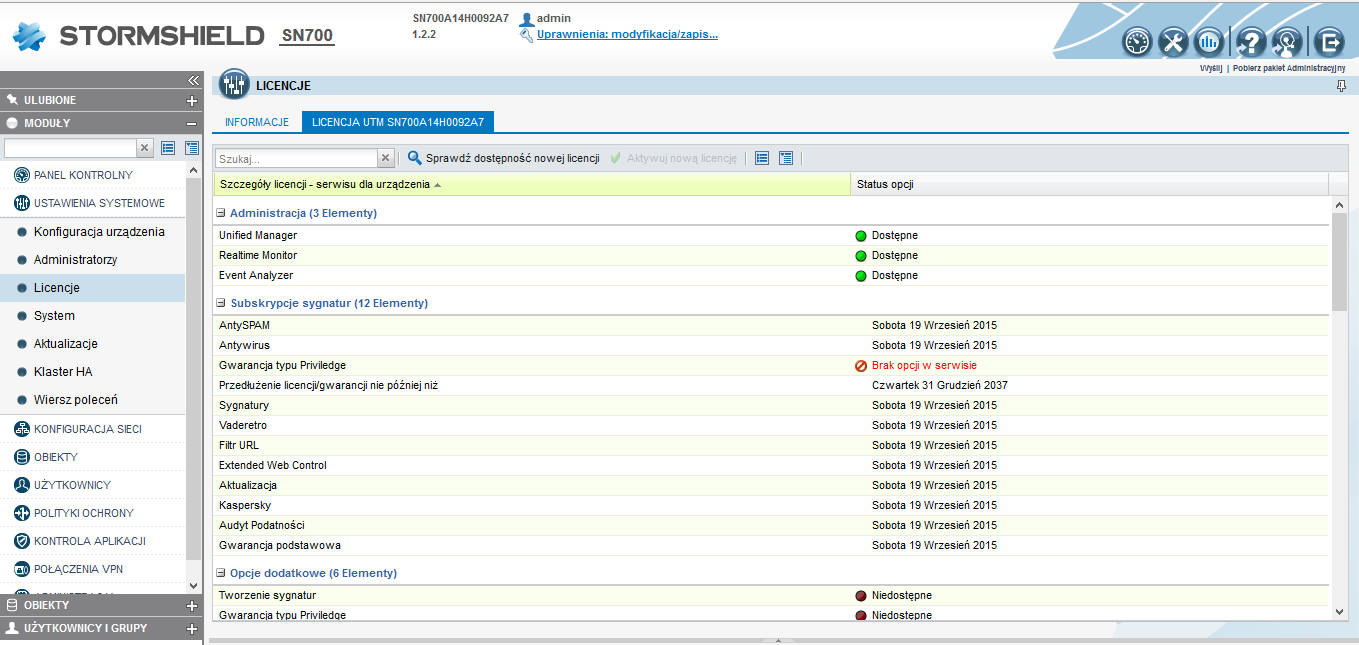Open System sidebar item
1359x645 pixels.
click(x=54, y=316)
